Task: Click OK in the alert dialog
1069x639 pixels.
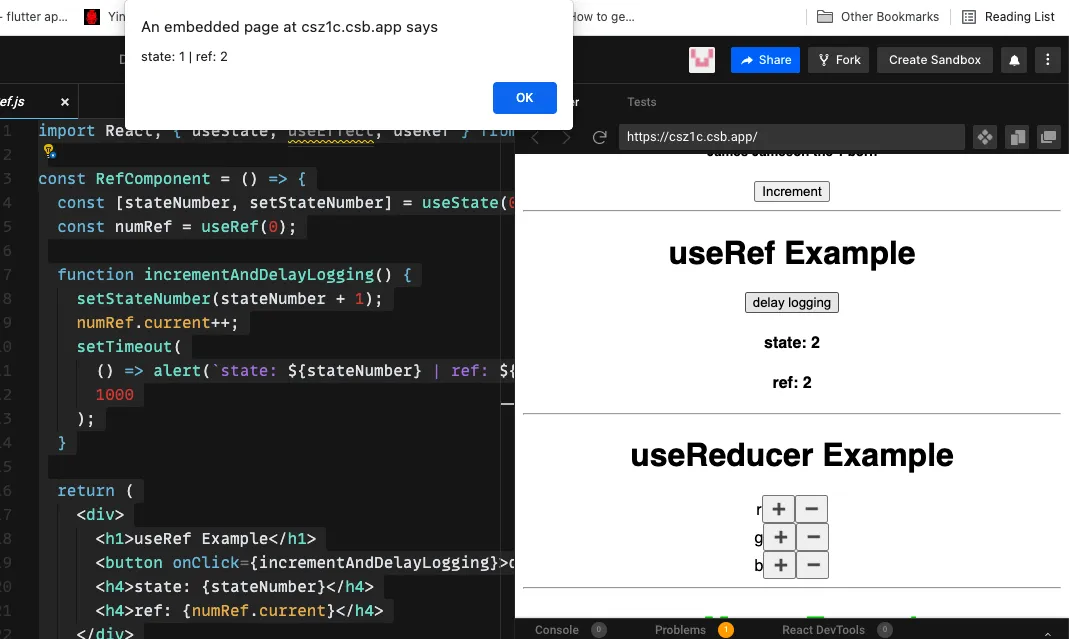Action: pyautogui.click(x=524, y=98)
